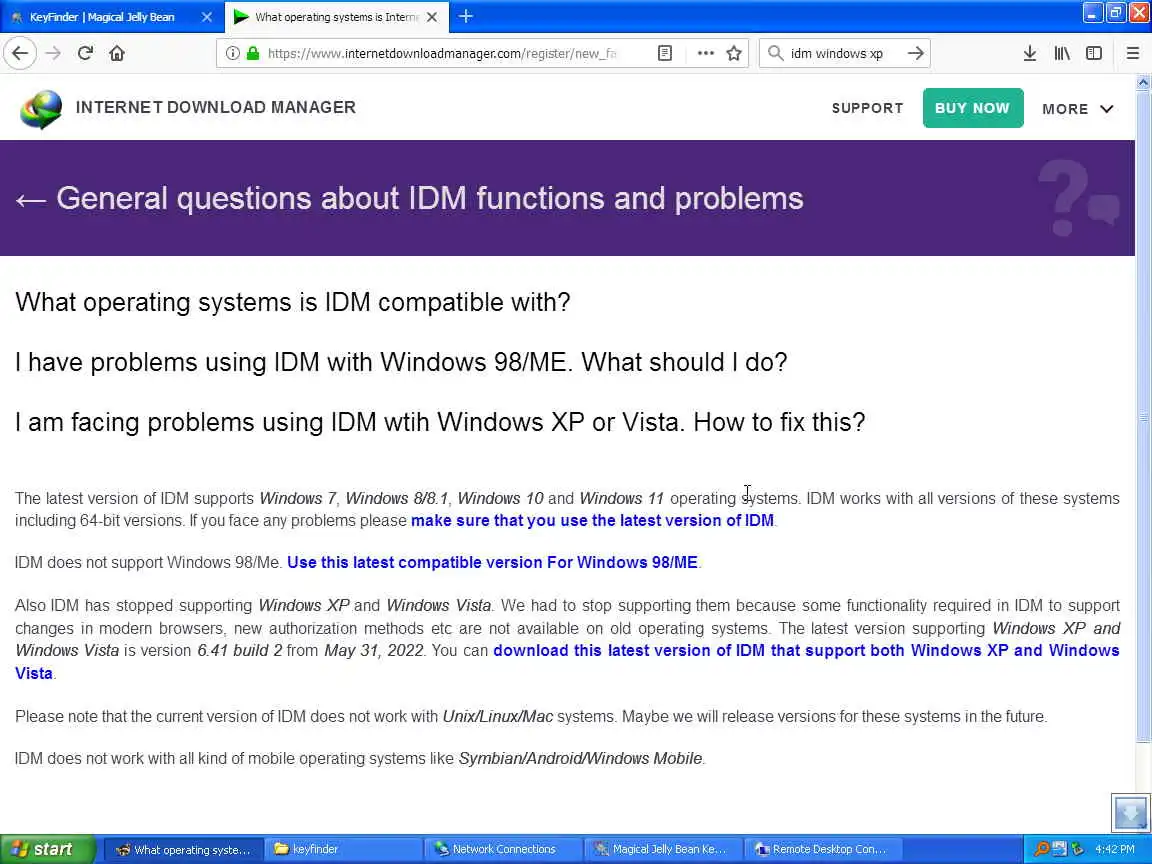
Task: Bookmark this page with the star
Action: point(734,53)
